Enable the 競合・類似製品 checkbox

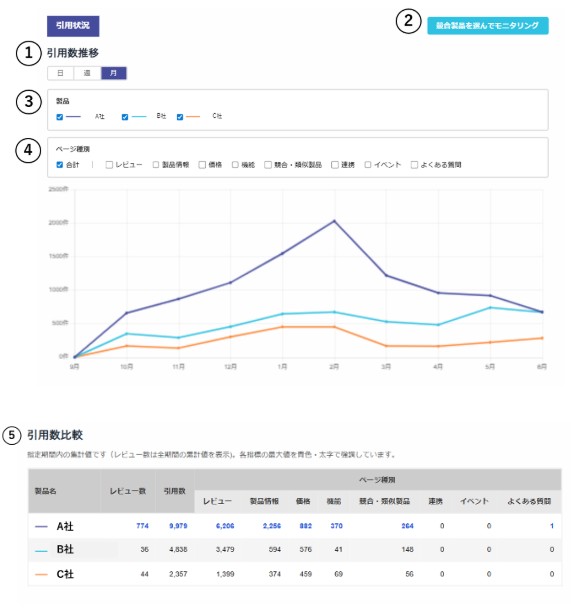[268, 165]
